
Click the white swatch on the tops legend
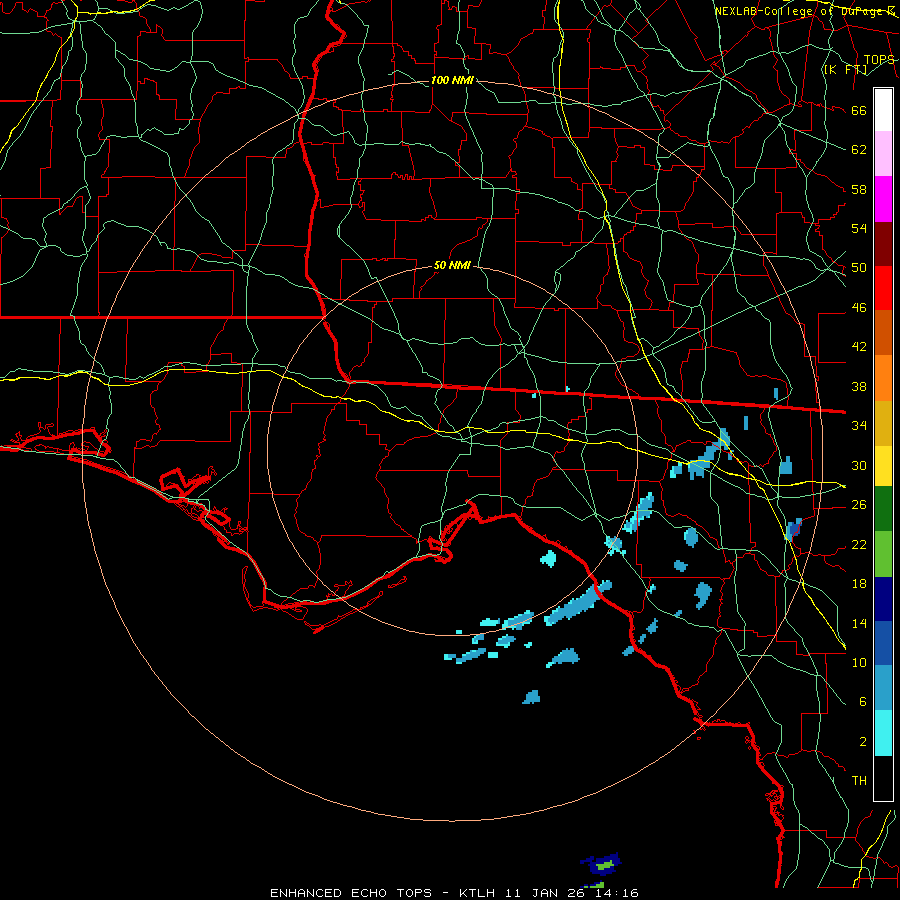coord(883,110)
